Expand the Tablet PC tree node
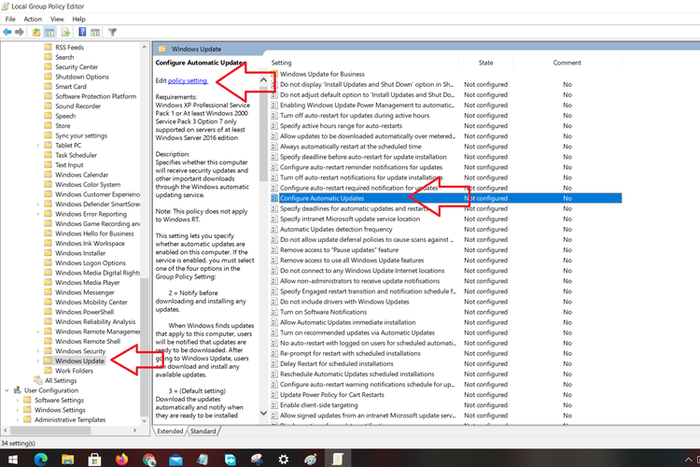Screen dimensions: 700x467 pos(38,146)
